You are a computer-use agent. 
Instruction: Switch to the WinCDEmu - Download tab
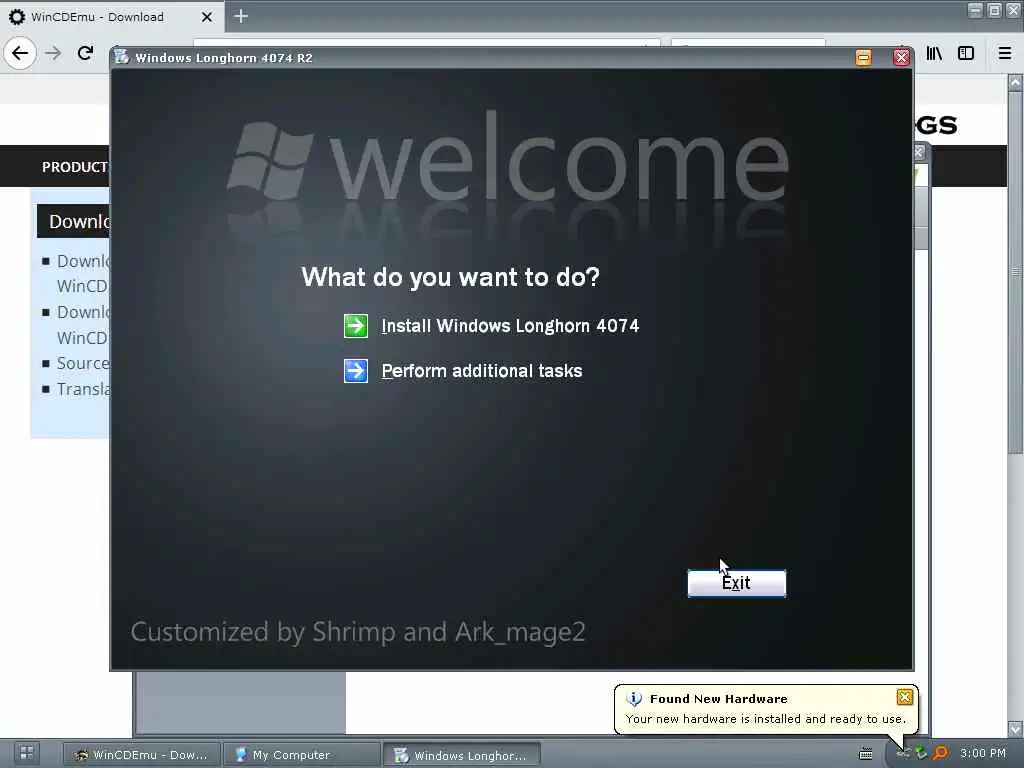coord(112,17)
